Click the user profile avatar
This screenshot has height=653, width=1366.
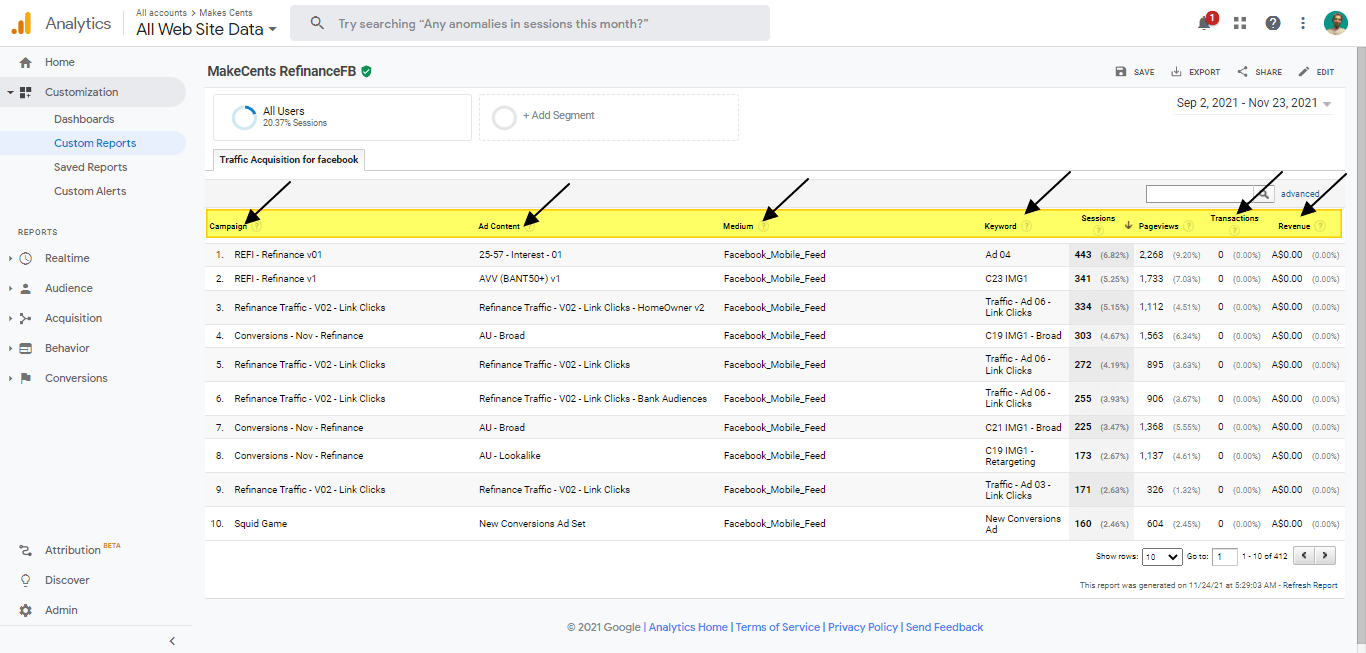tap(1336, 23)
